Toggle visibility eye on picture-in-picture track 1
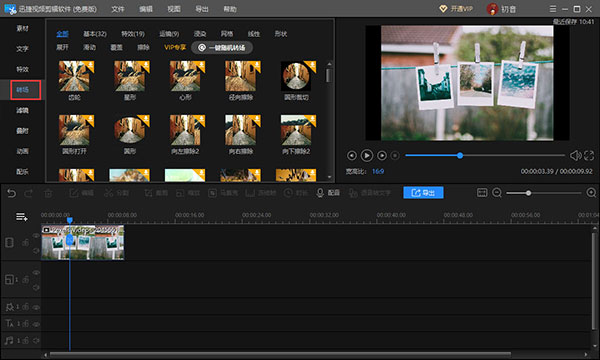This screenshot has width=600, height=360. 36,272
